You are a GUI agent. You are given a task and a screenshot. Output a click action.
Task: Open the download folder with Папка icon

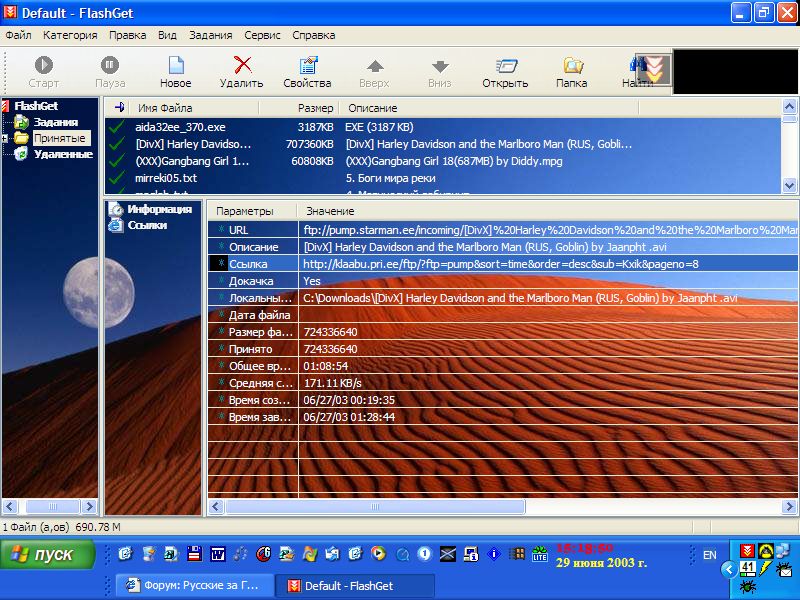coord(572,66)
